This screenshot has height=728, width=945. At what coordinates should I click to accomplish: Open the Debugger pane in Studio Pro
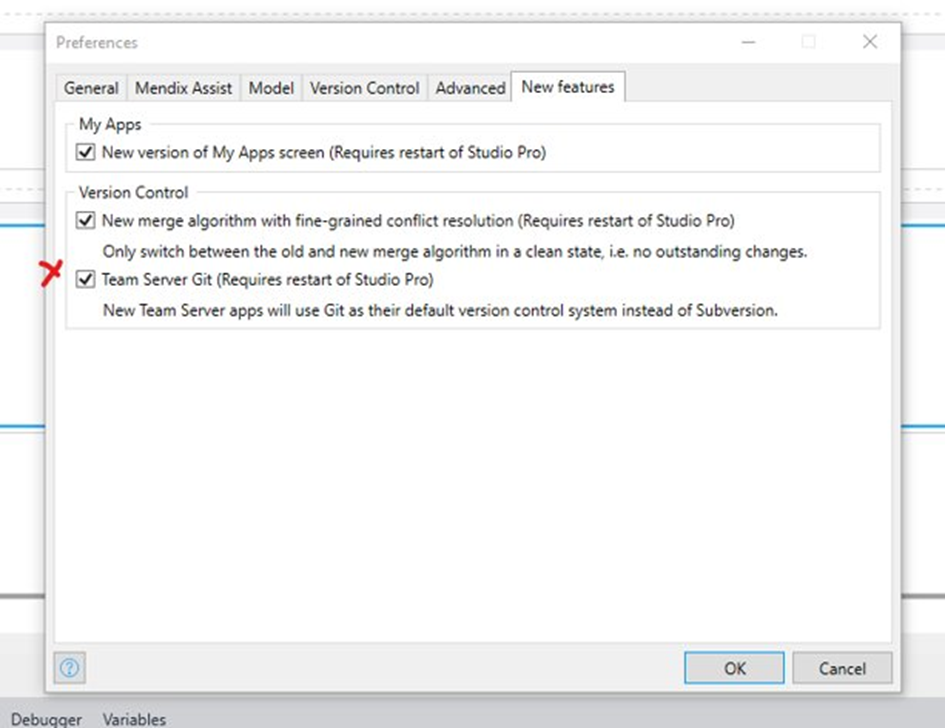(46, 720)
